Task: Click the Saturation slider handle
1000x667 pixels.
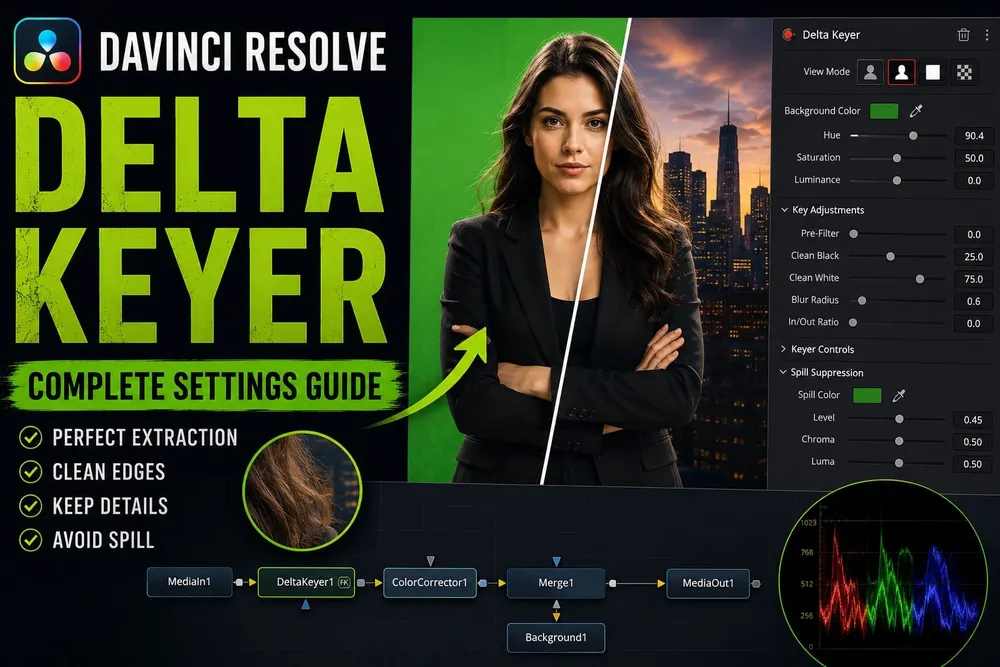Action: tap(897, 158)
